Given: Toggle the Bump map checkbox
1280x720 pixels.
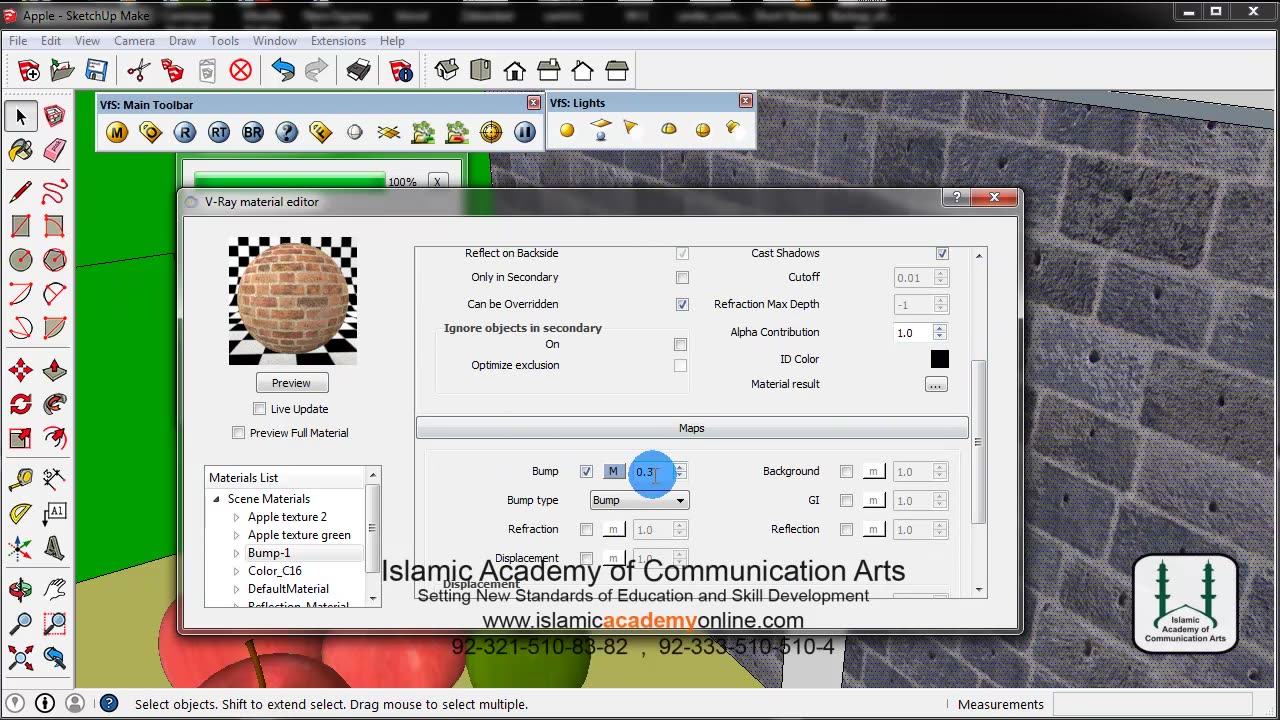Looking at the screenshot, I should [x=586, y=471].
